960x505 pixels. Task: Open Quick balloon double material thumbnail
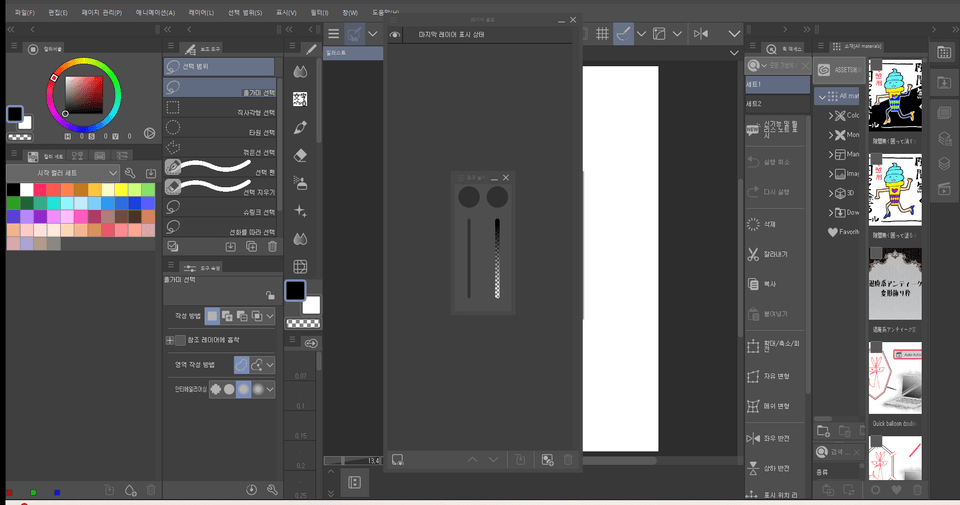click(895, 377)
